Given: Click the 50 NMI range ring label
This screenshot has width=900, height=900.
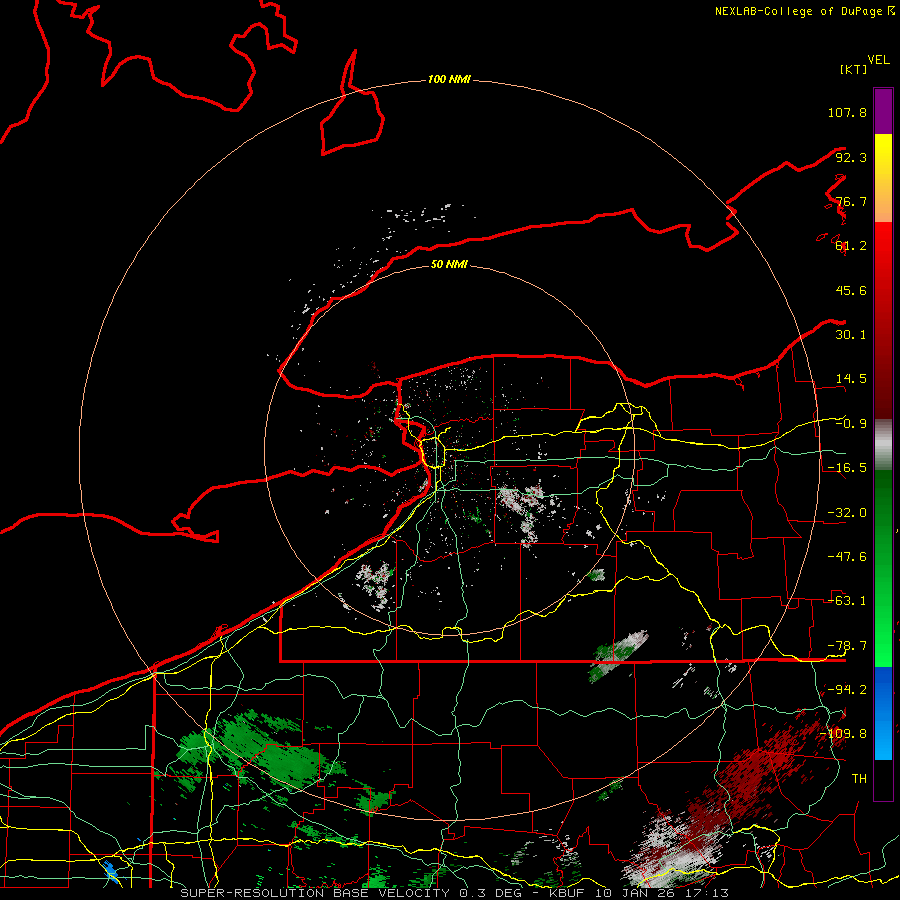Looking at the screenshot, I should point(449,264).
